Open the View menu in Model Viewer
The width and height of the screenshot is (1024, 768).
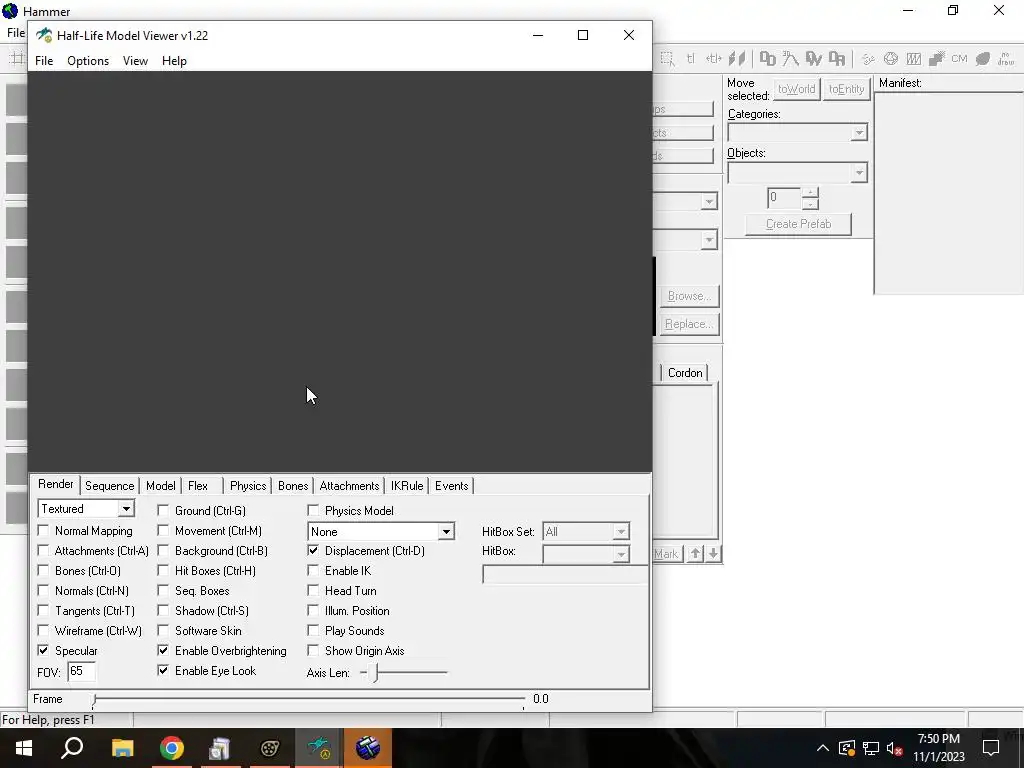click(x=135, y=61)
